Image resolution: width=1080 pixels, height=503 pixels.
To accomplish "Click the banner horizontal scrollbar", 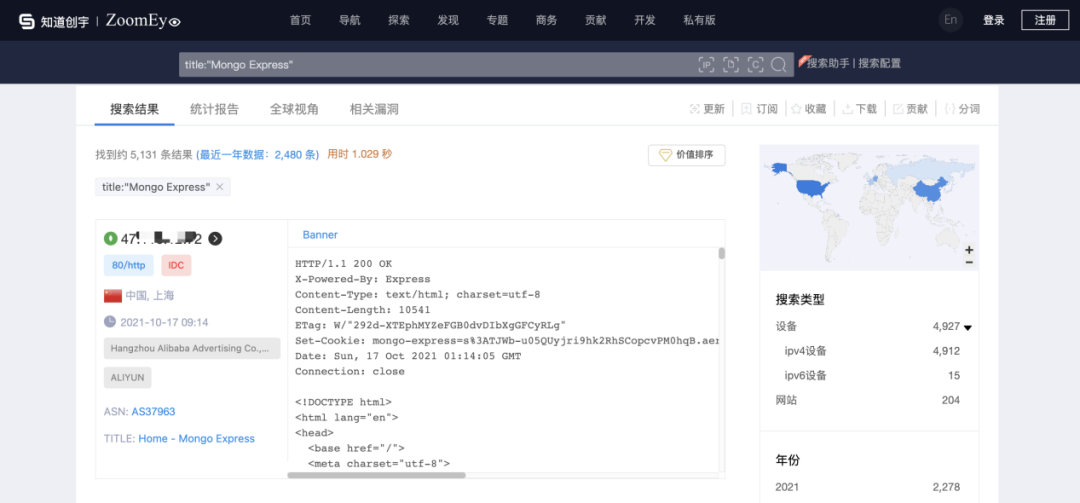I will pyautogui.click(x=376, y=475).
